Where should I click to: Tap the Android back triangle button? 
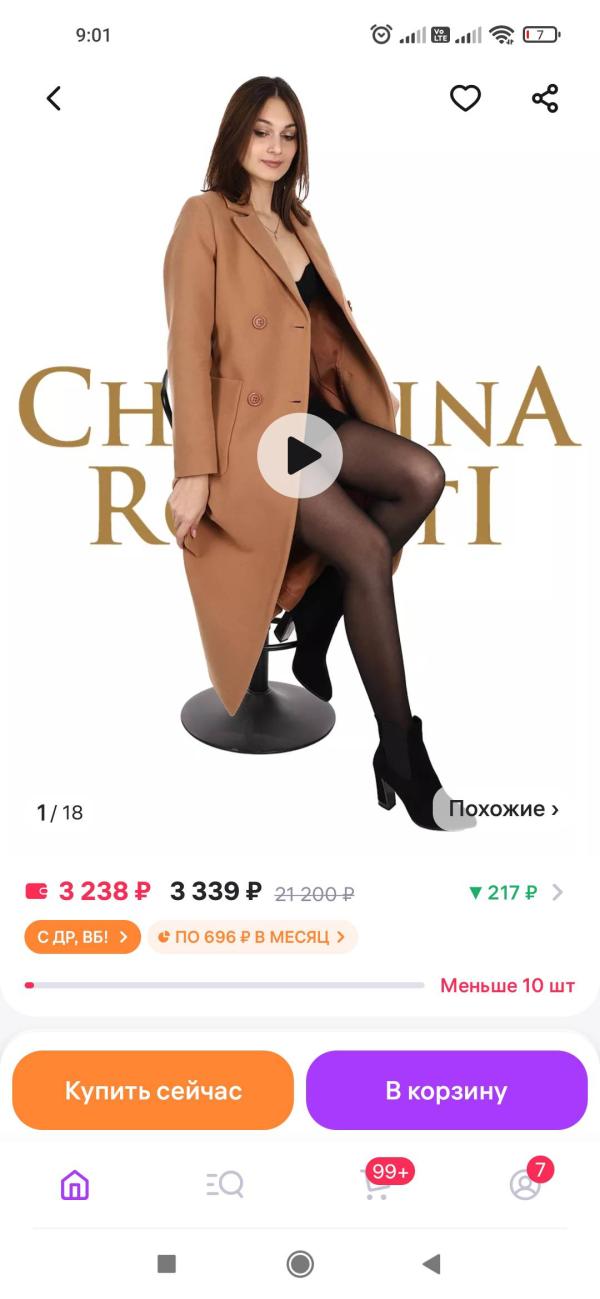[x=431, y=1264]
